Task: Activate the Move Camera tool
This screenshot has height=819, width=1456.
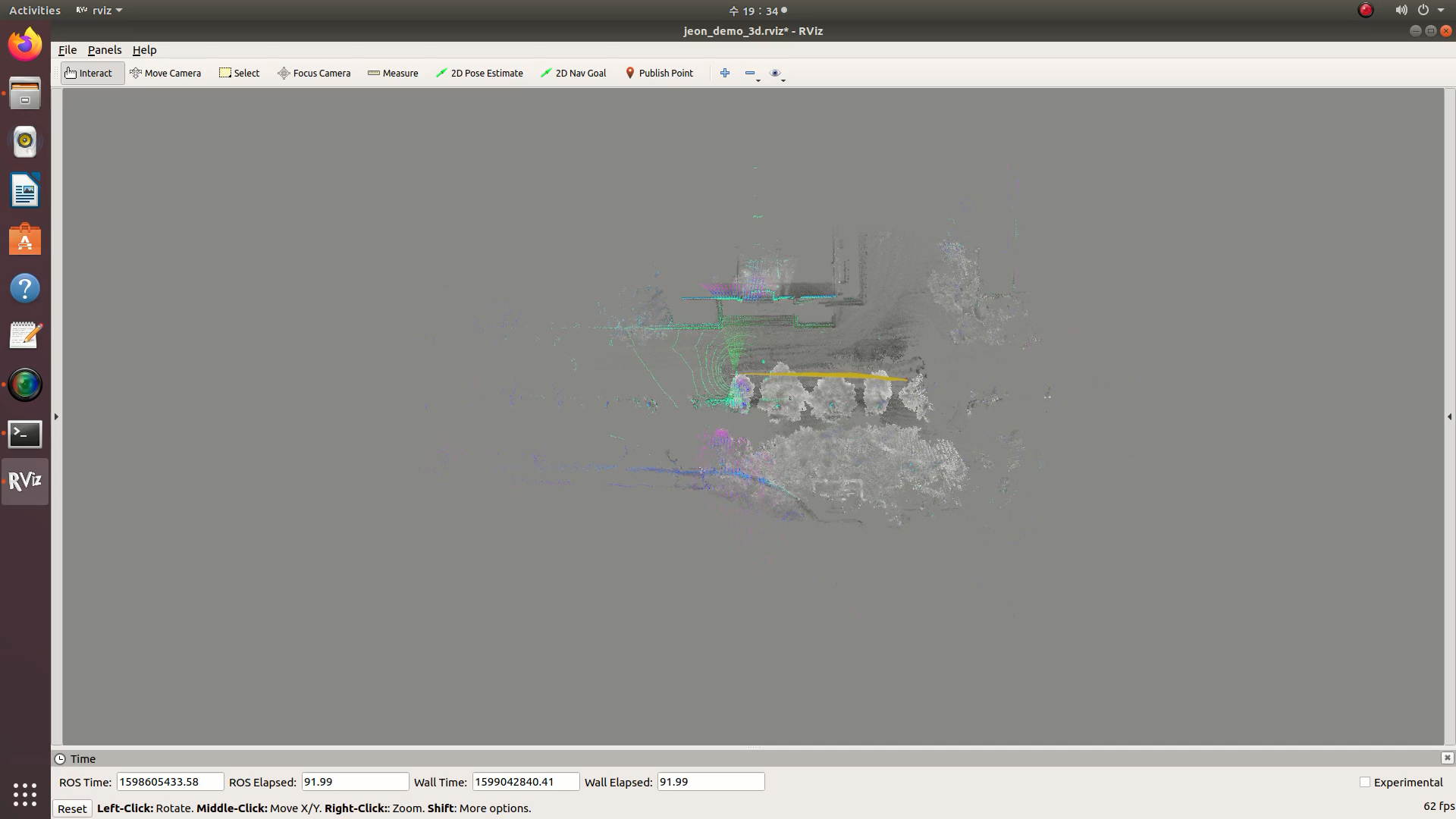Action: tap(166, 73)
